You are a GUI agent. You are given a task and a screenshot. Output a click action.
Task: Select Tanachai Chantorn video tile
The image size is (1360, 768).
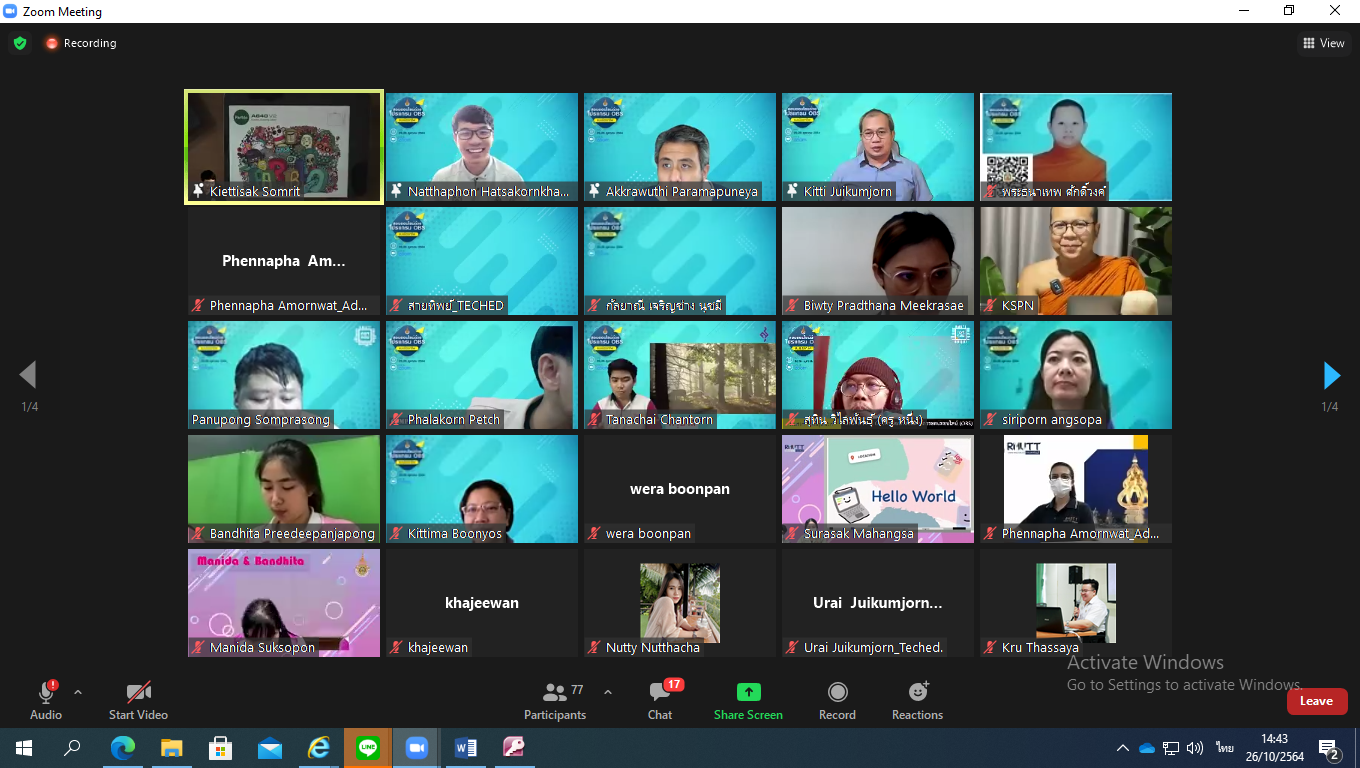[680, 375]
